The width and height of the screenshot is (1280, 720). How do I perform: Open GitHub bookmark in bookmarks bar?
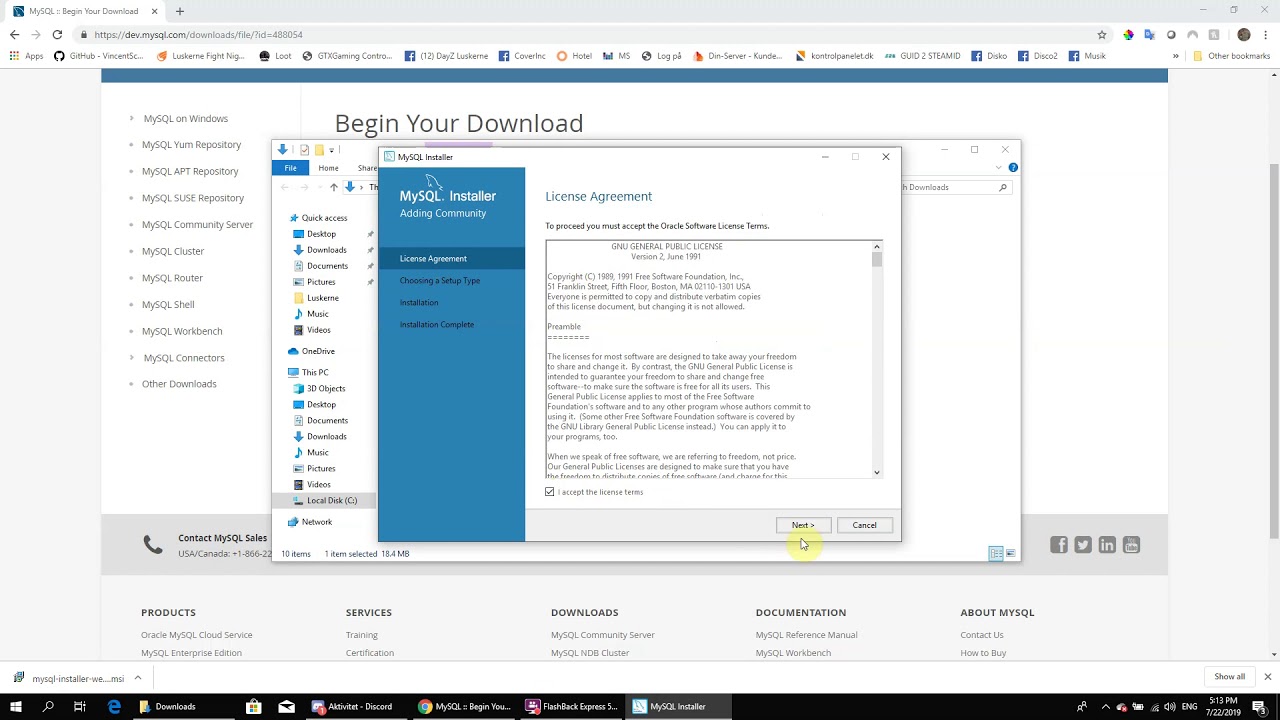pyautogui.click(x=99, y=56)
